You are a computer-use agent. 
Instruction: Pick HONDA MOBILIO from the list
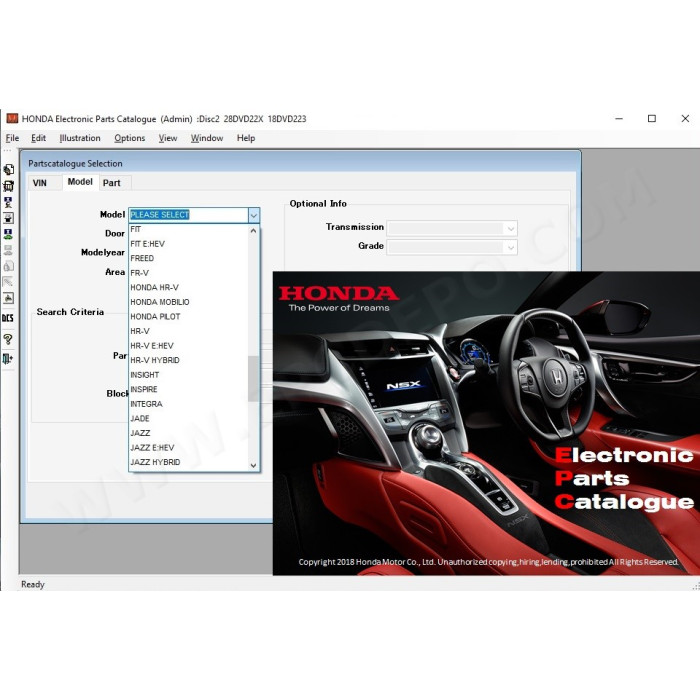pos(188,302)
